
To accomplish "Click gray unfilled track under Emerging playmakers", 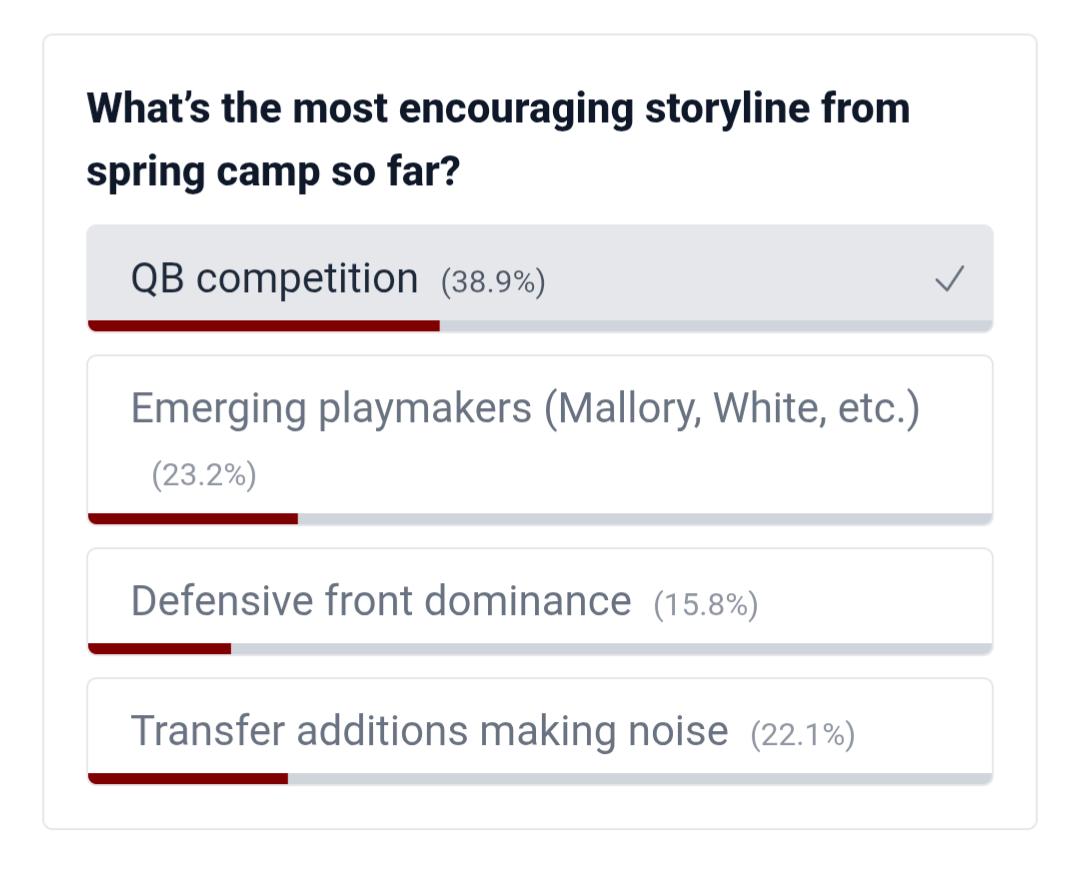I will coord(645,518).
